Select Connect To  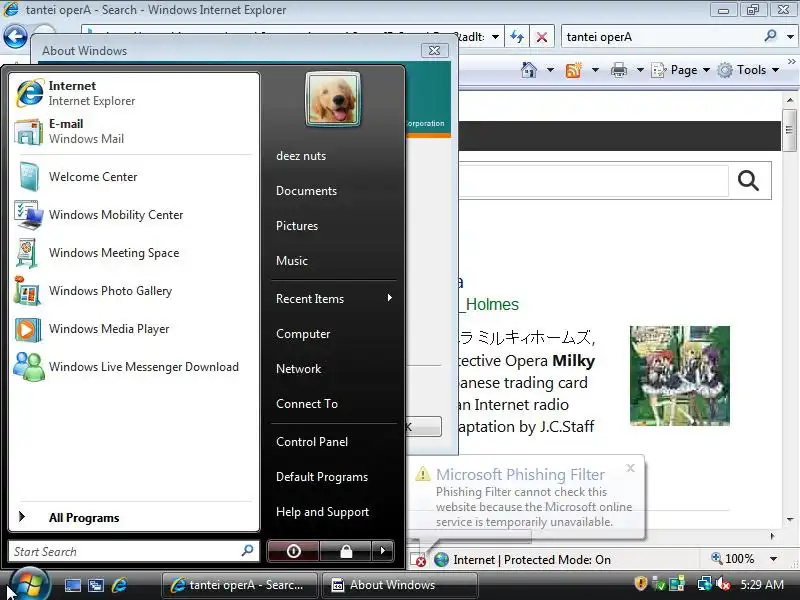click(307, 404)
